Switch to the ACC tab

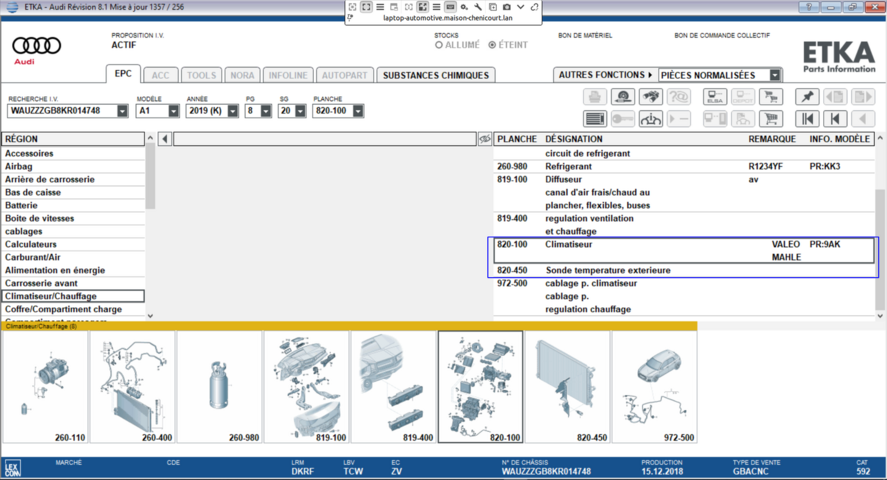point(160,75)
